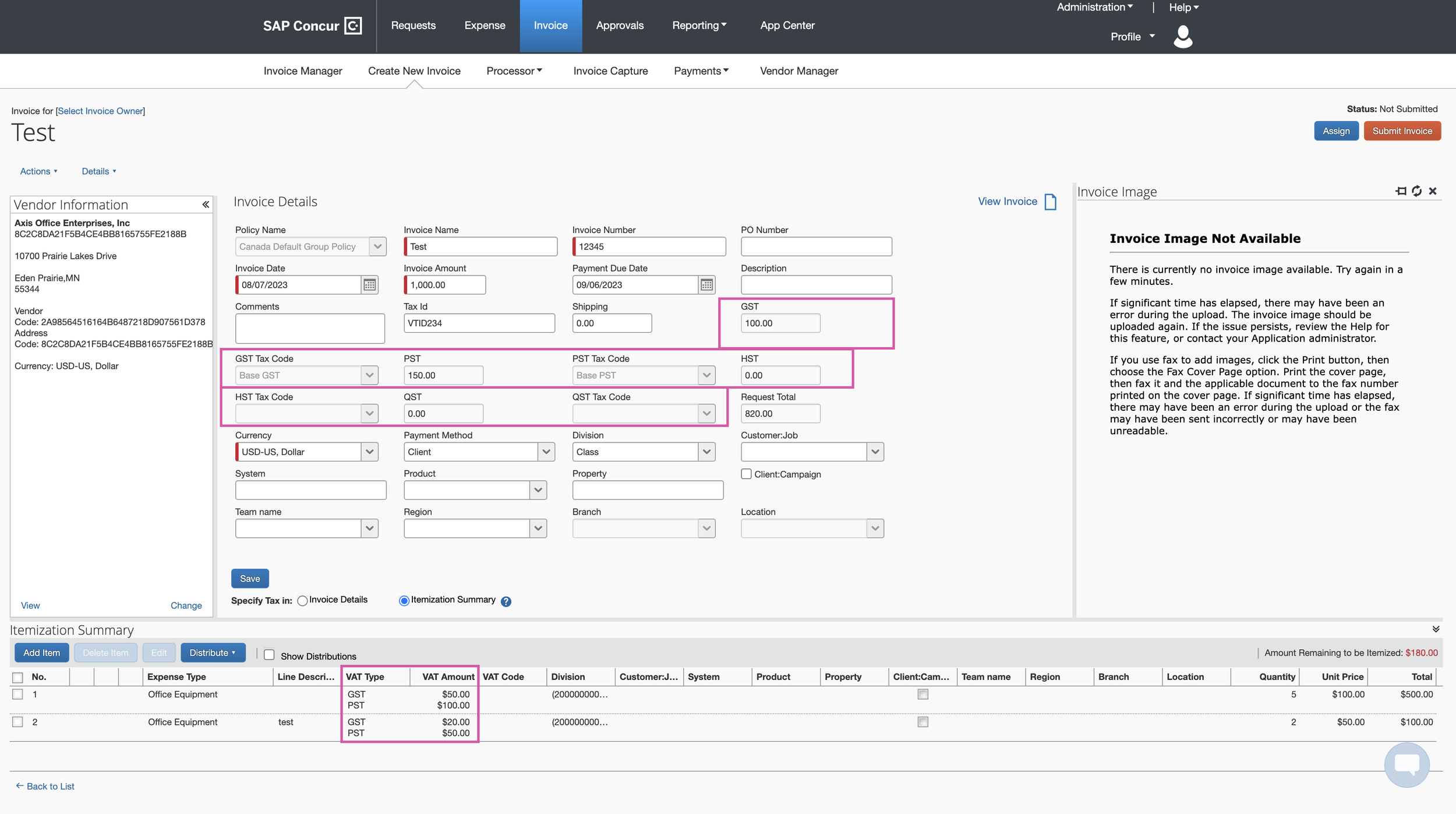
Task: Focus the Comments text box
Action: click(310, 329)
